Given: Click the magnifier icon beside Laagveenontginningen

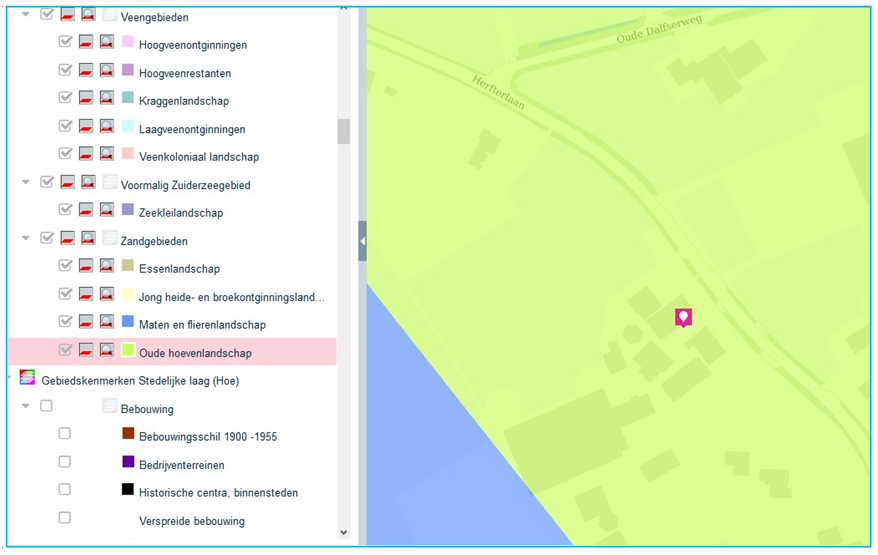Looking at the screenshot, I should [107, 126].
